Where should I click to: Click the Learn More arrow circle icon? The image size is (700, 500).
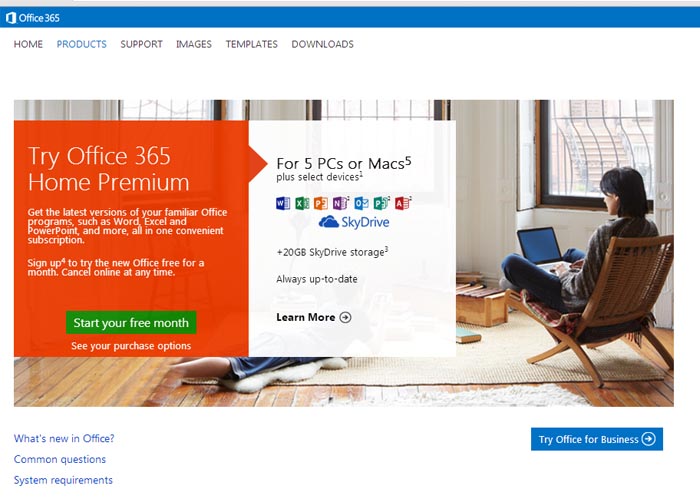click(x=346, y=317)
